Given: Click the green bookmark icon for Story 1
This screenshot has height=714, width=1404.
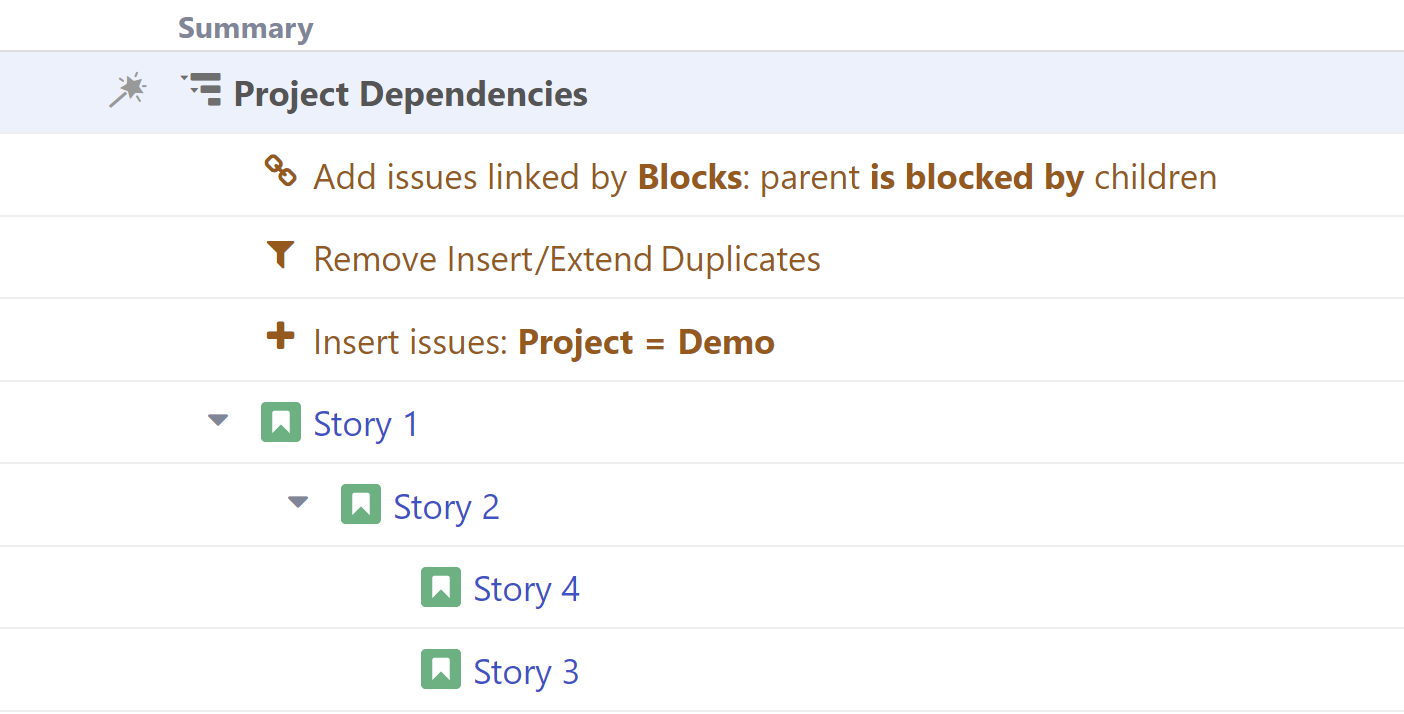Looking at the screenshot, I should 281,422.
